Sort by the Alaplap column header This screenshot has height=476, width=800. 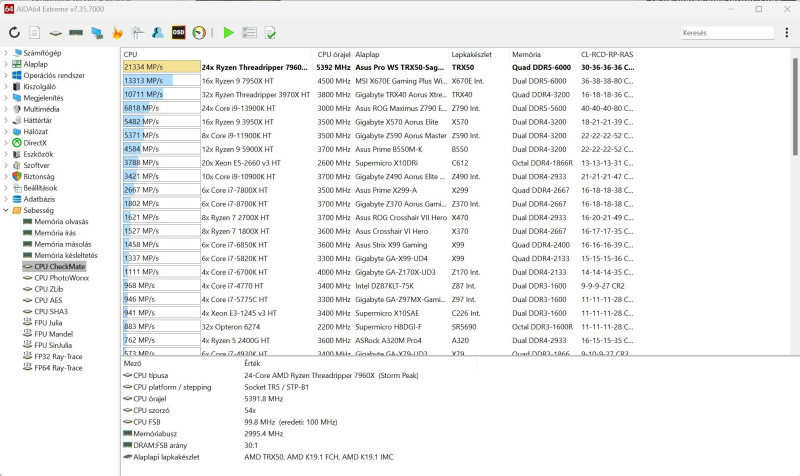point(401,54)
